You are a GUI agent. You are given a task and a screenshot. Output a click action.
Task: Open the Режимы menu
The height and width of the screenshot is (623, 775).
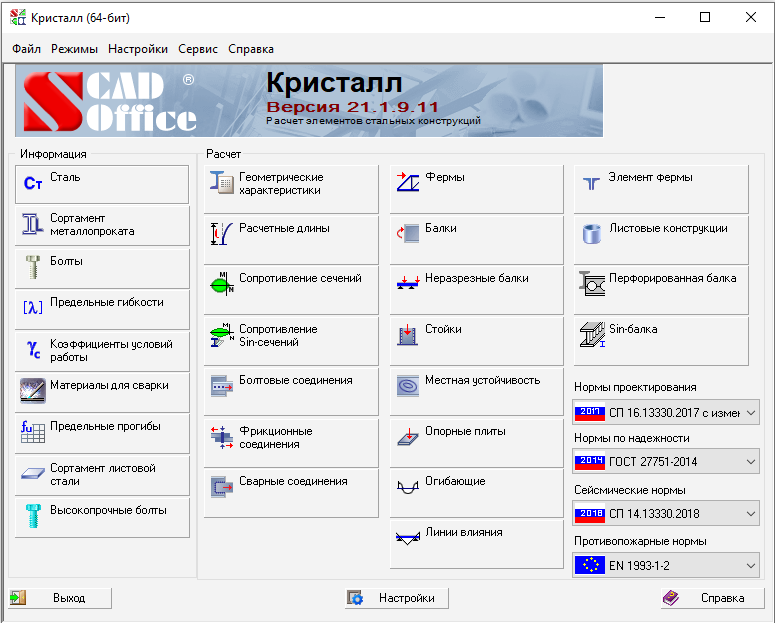74,49
